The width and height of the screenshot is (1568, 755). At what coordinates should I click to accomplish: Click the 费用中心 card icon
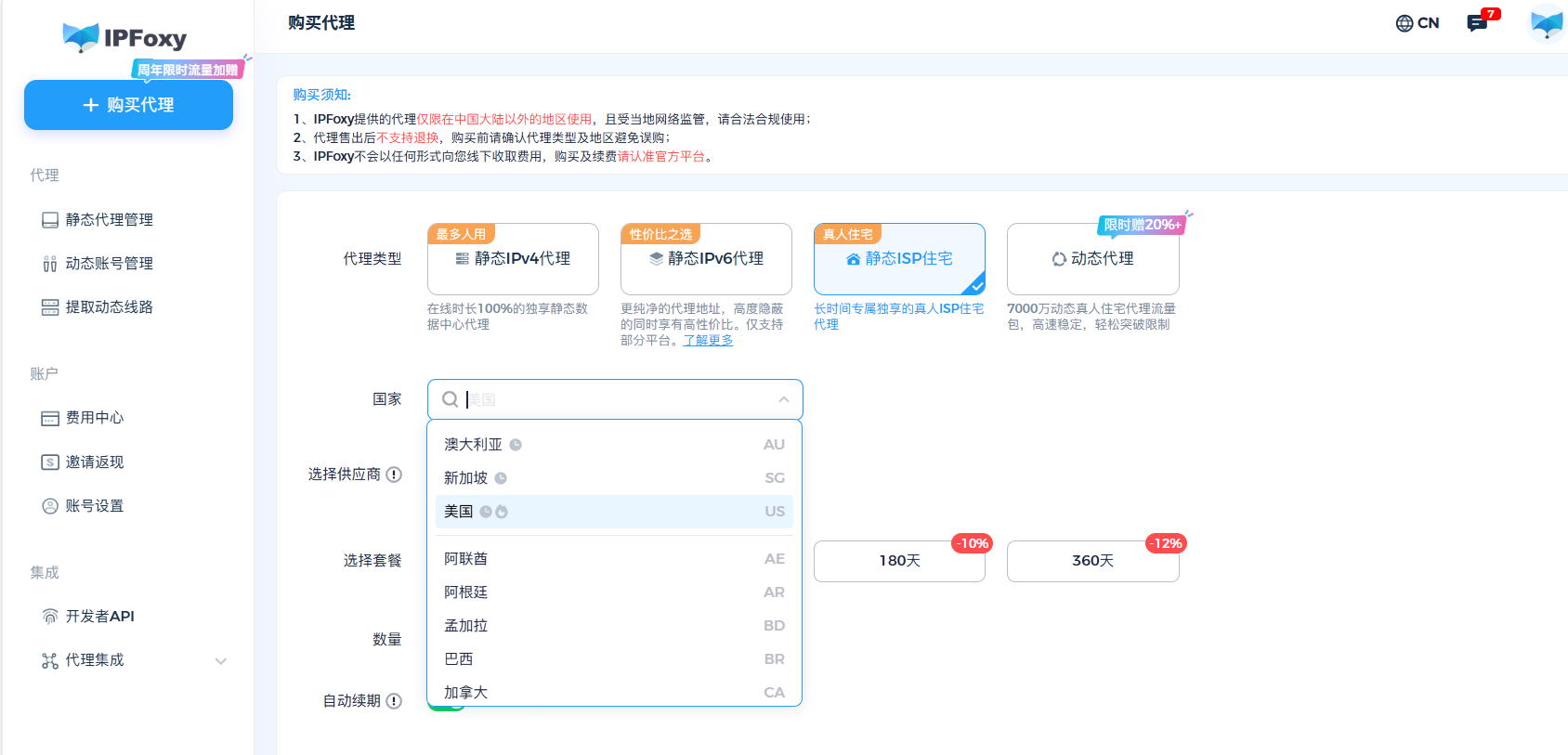tap(50, 419)
